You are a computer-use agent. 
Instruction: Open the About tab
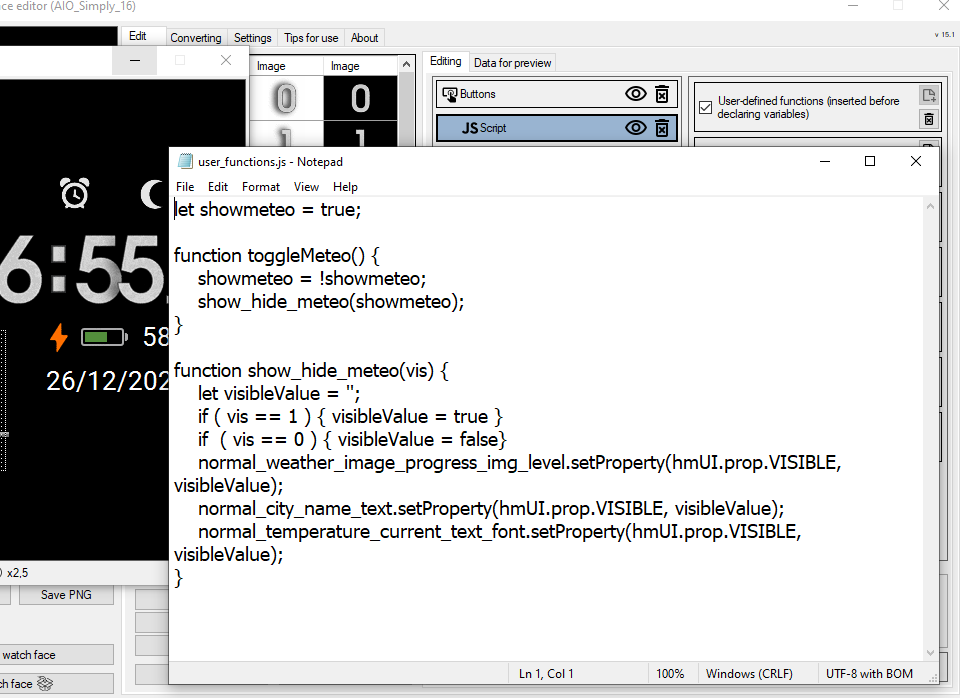coord(364,38)
